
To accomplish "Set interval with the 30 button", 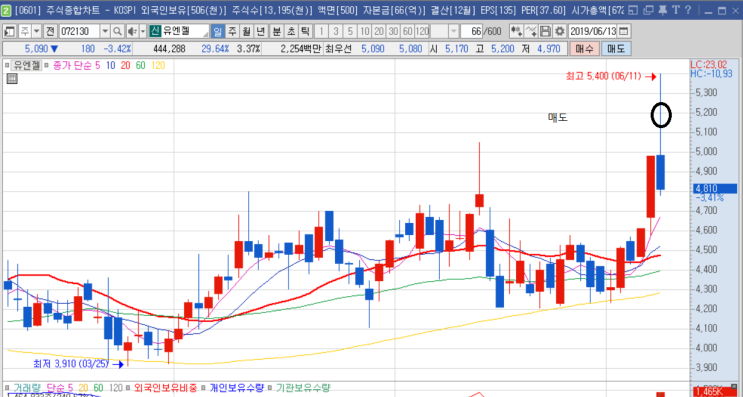I will [x=393, y=31].
